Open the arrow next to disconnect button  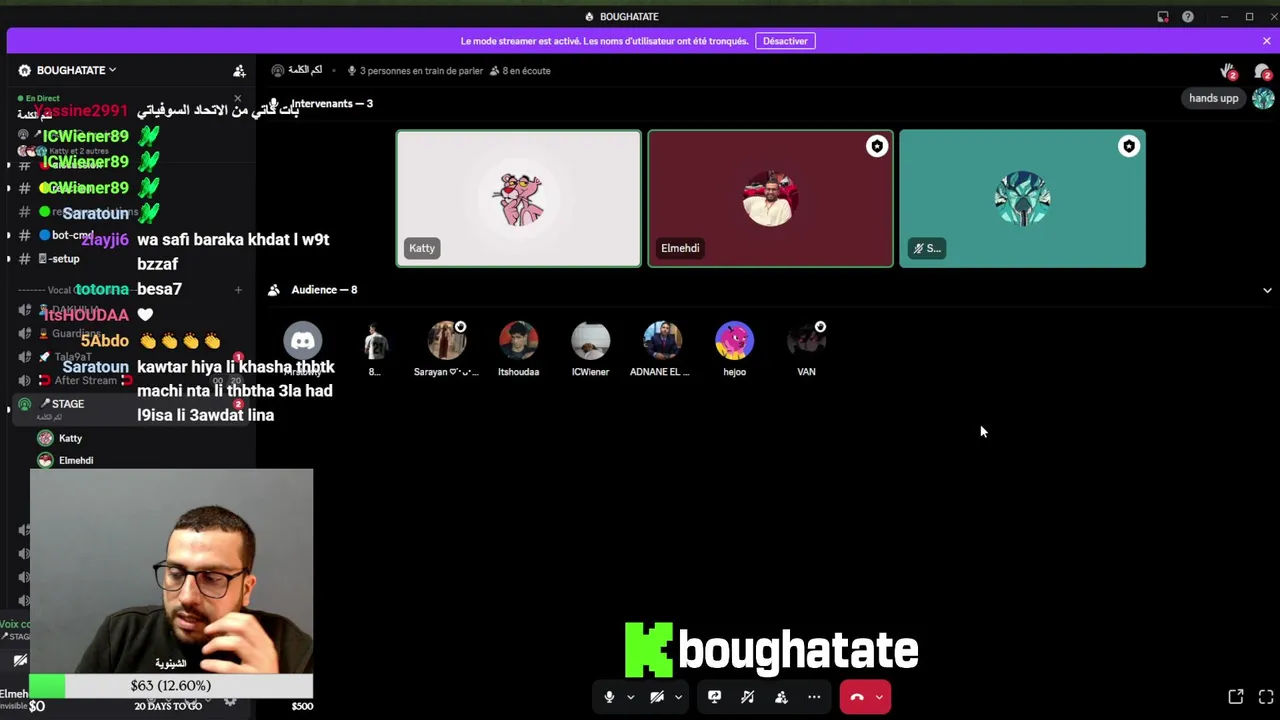879,697
